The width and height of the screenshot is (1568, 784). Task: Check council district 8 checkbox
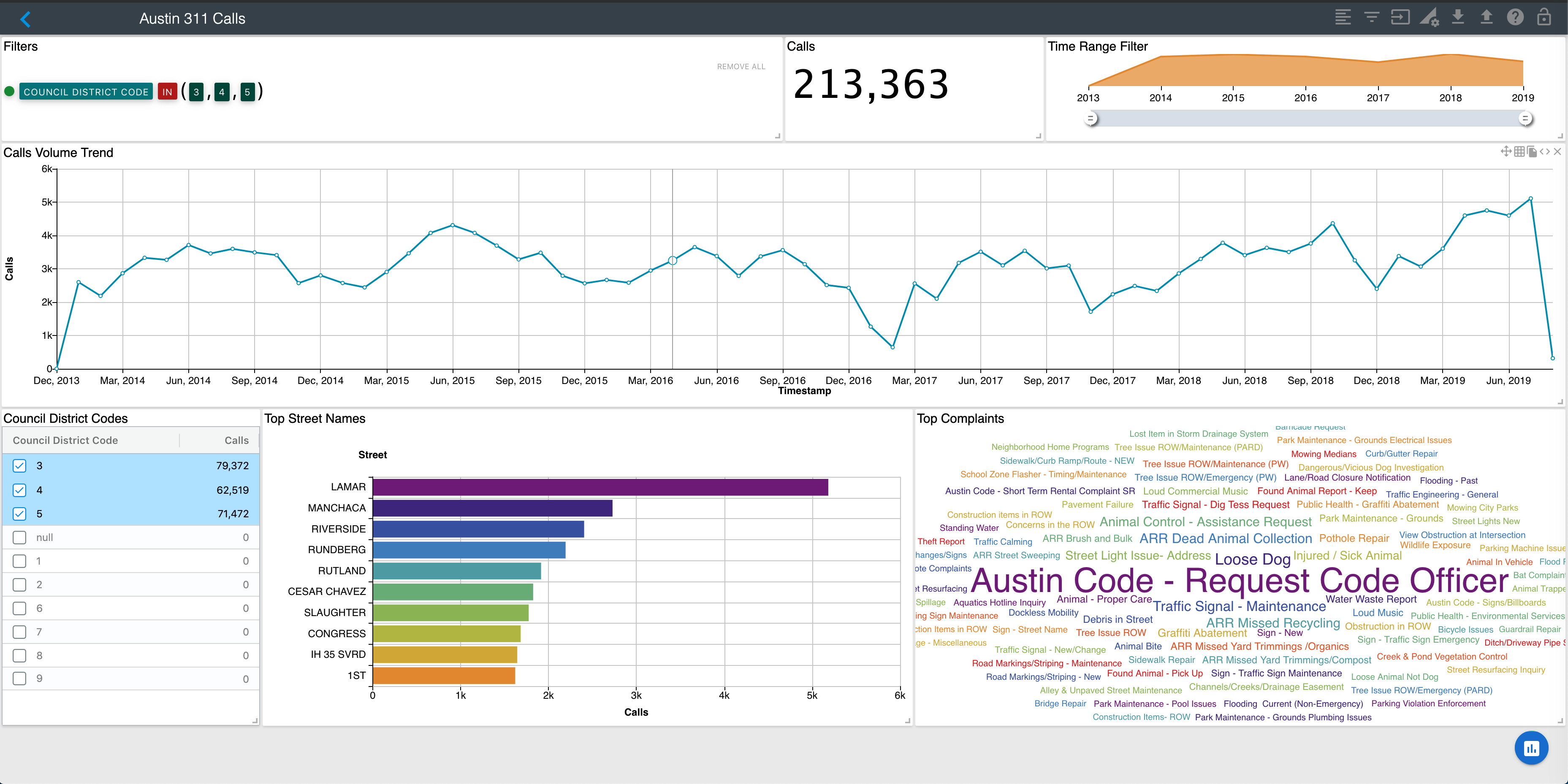pos(19,656)
